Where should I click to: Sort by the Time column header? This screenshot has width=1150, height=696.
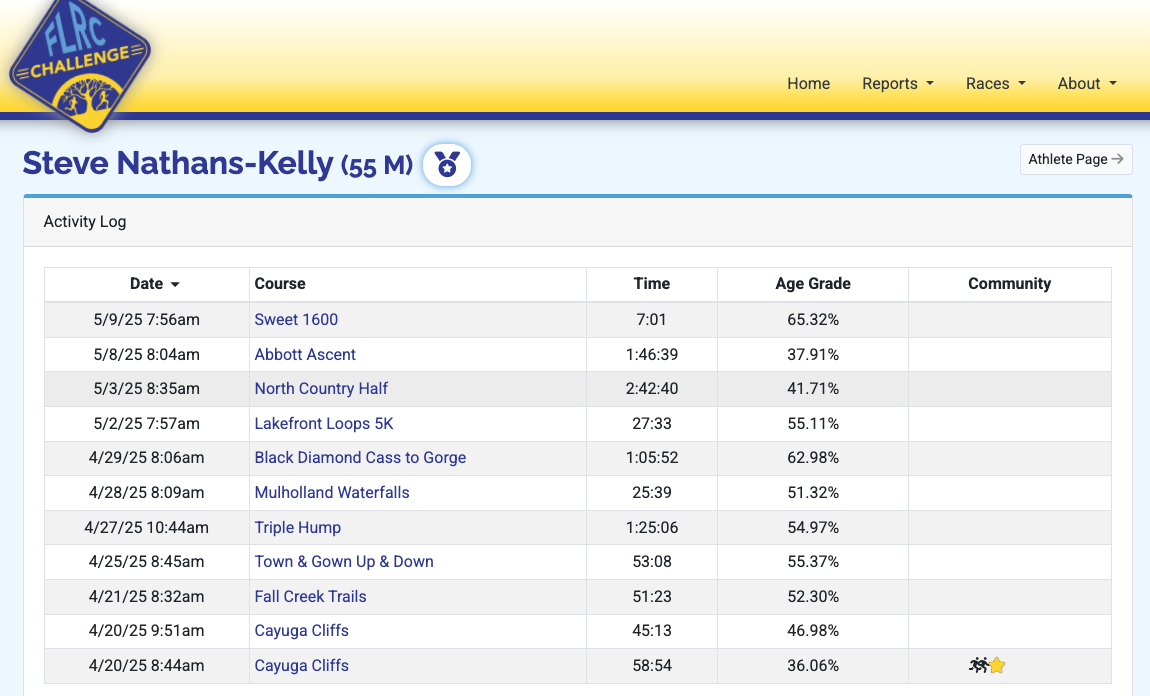click(651, 284)
